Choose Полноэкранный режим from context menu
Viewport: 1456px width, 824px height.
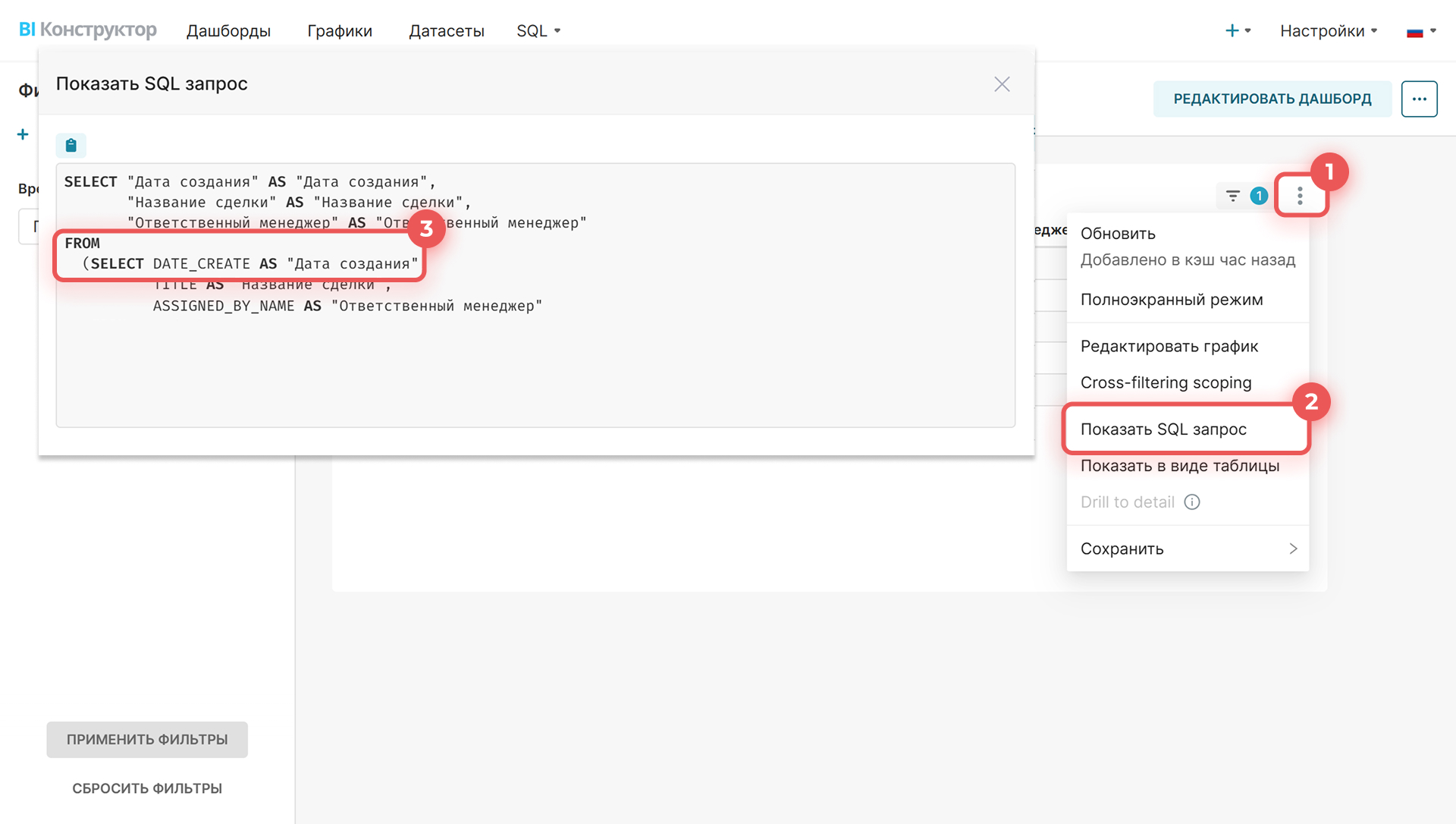(x=1172, y=300)
